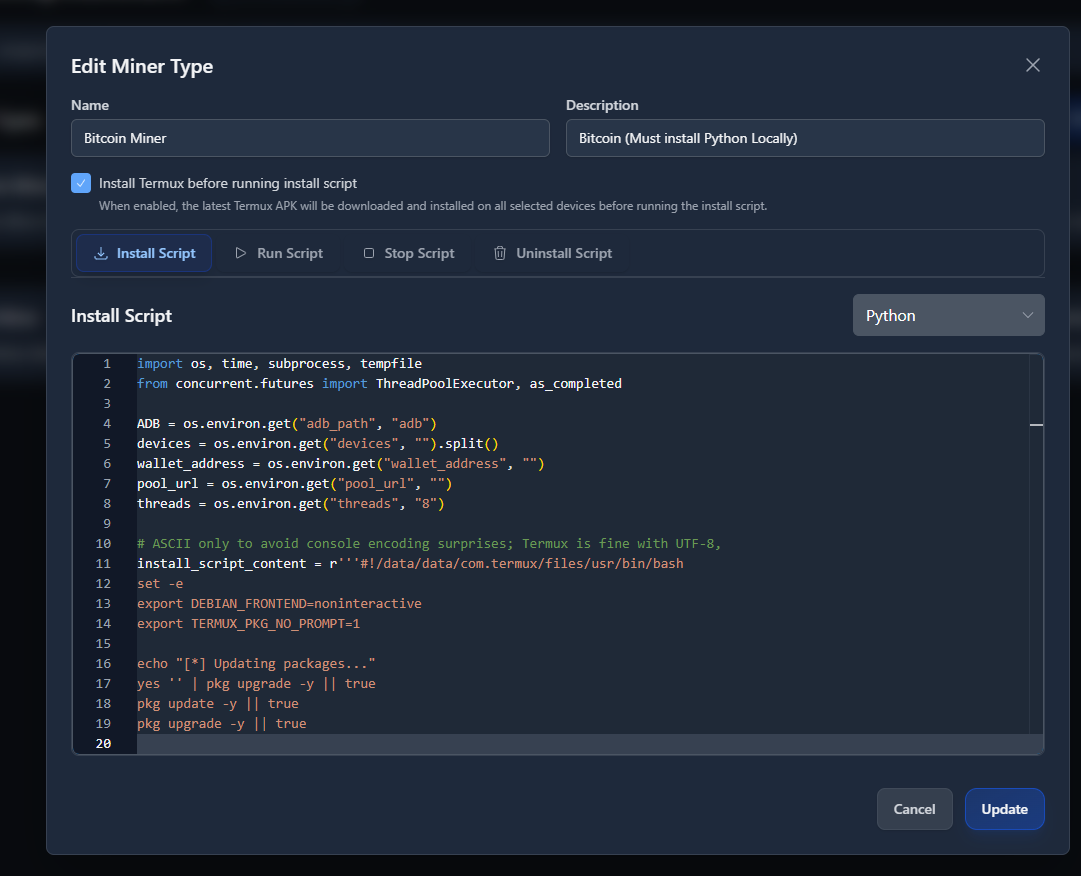Switch to the Run Script tab
Screen dimensions: 1081x876
coord(279,254)
